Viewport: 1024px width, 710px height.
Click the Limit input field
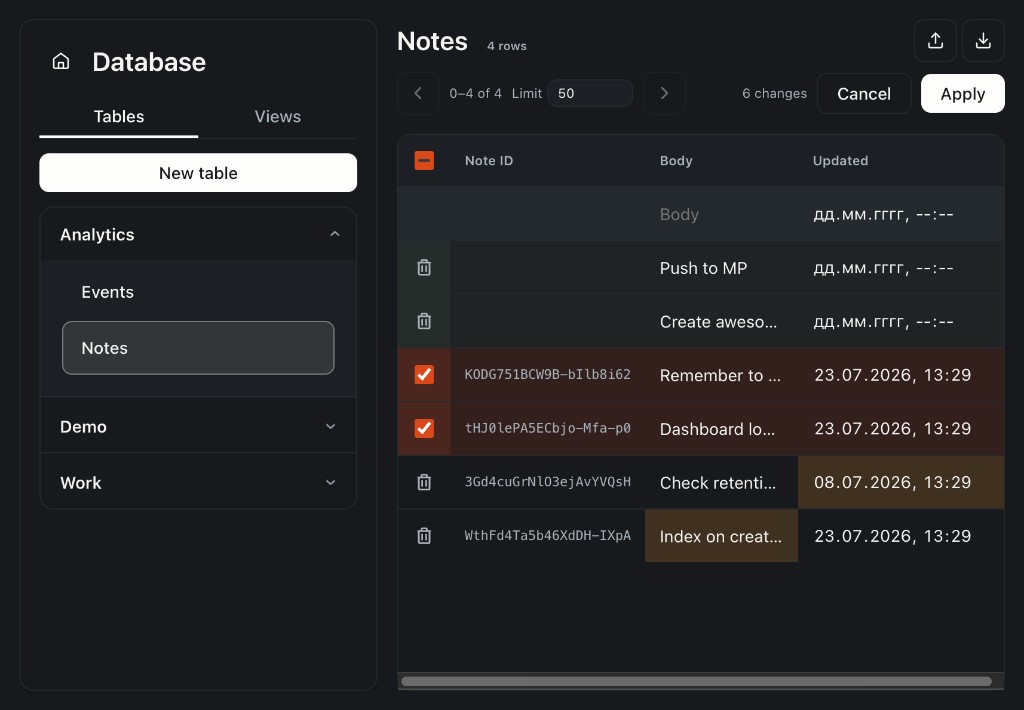tap(590, 93)
